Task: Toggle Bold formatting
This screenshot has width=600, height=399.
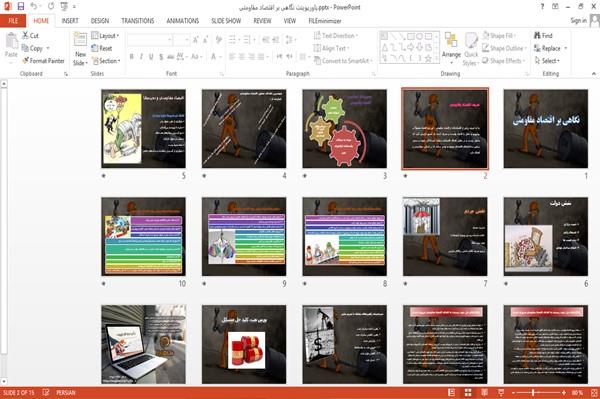Action: click(x=132, y=57)
